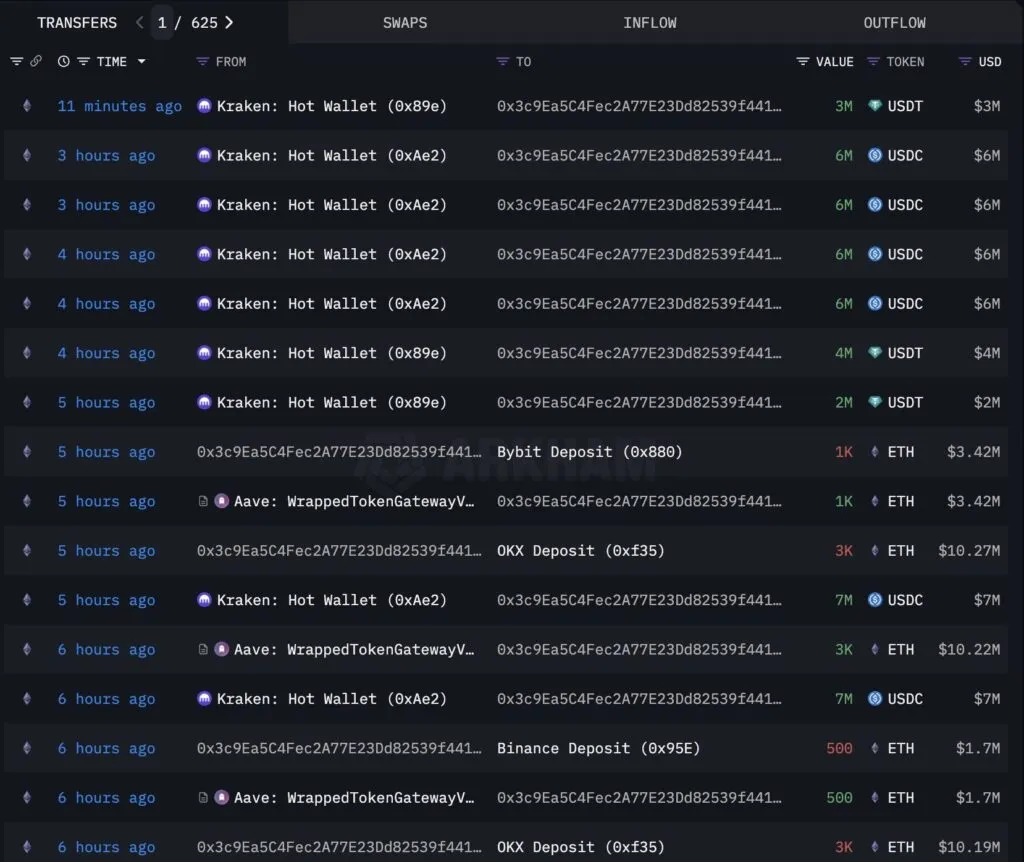Open the TIME column filter icon
The image size is (1024, 862).
(84, 61)
